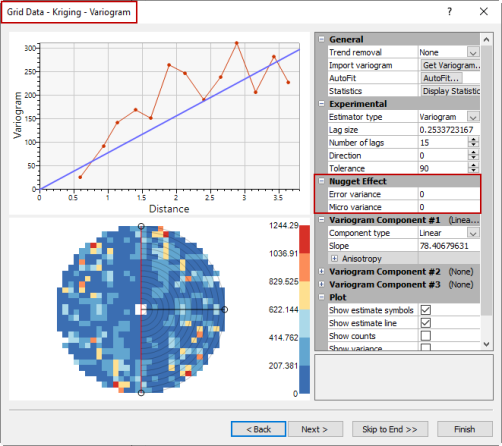Click the Get Variogram button
The image size is (502, 446).
click(x=450, y=65)
